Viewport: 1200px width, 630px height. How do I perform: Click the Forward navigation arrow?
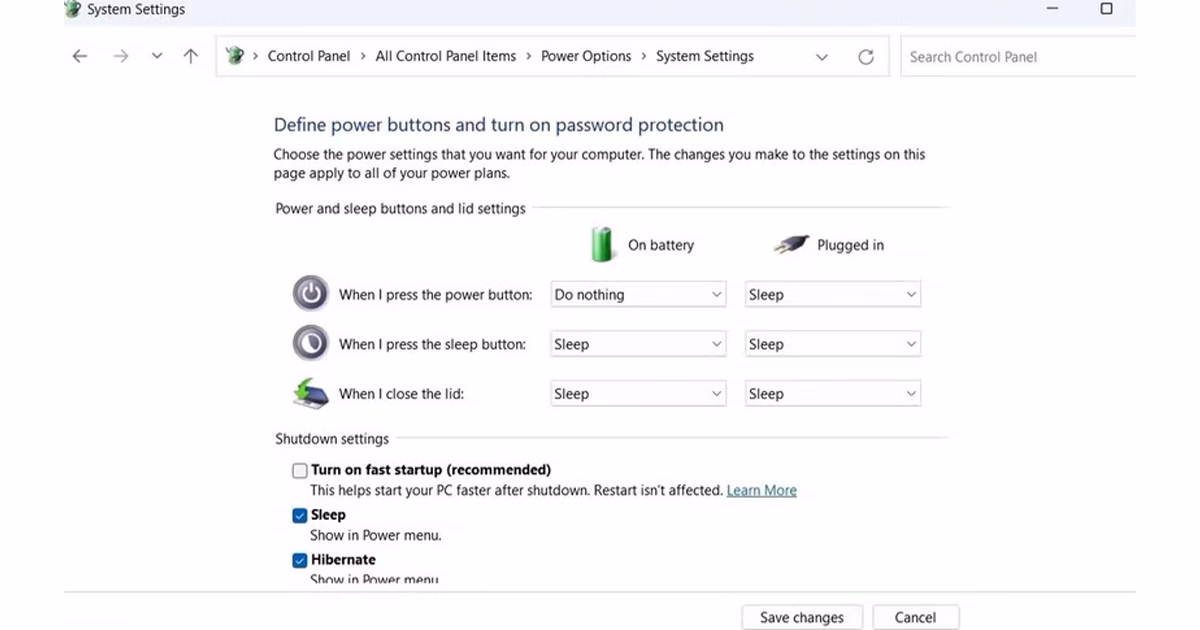(x=121, y=57)
